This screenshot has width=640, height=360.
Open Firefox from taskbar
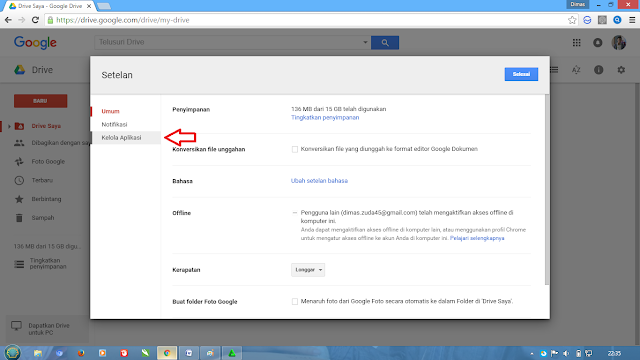pos(81,353)
